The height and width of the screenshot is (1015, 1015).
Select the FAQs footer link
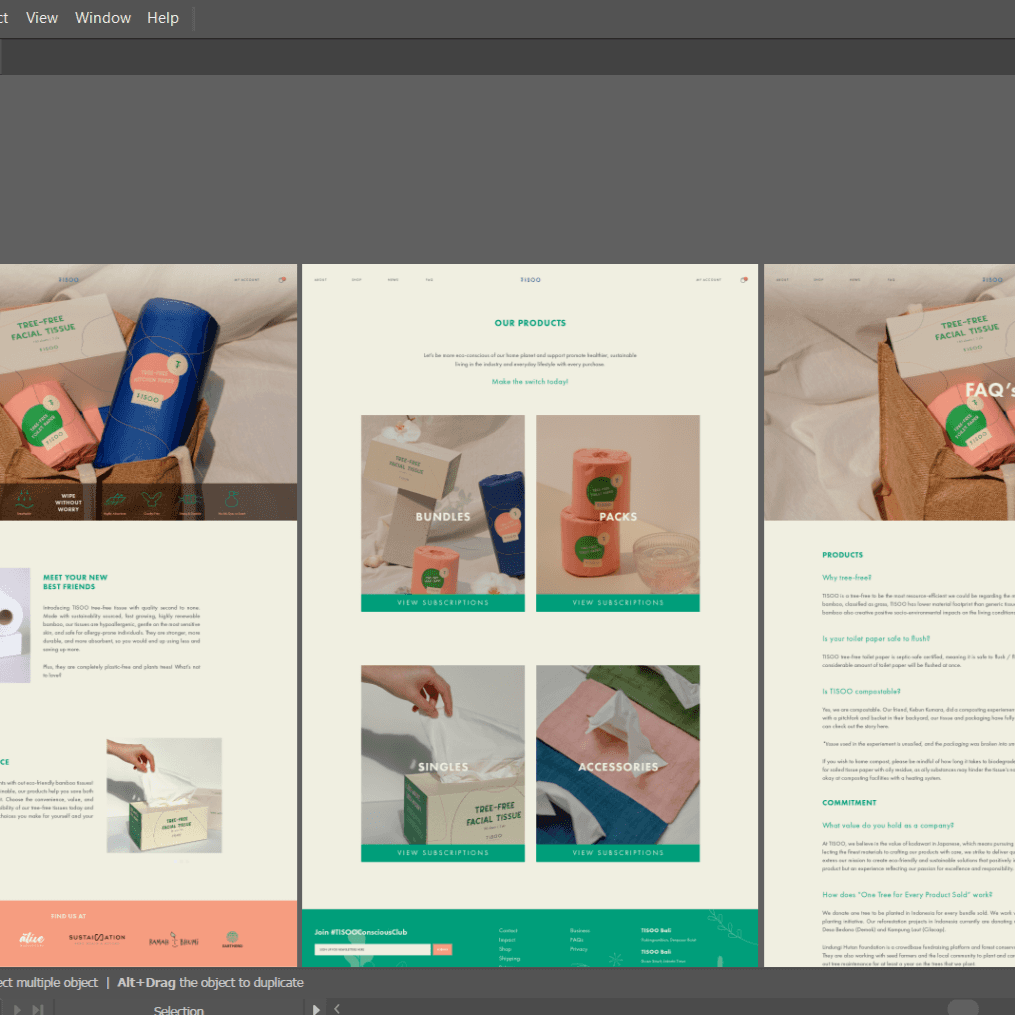[577, 940]
